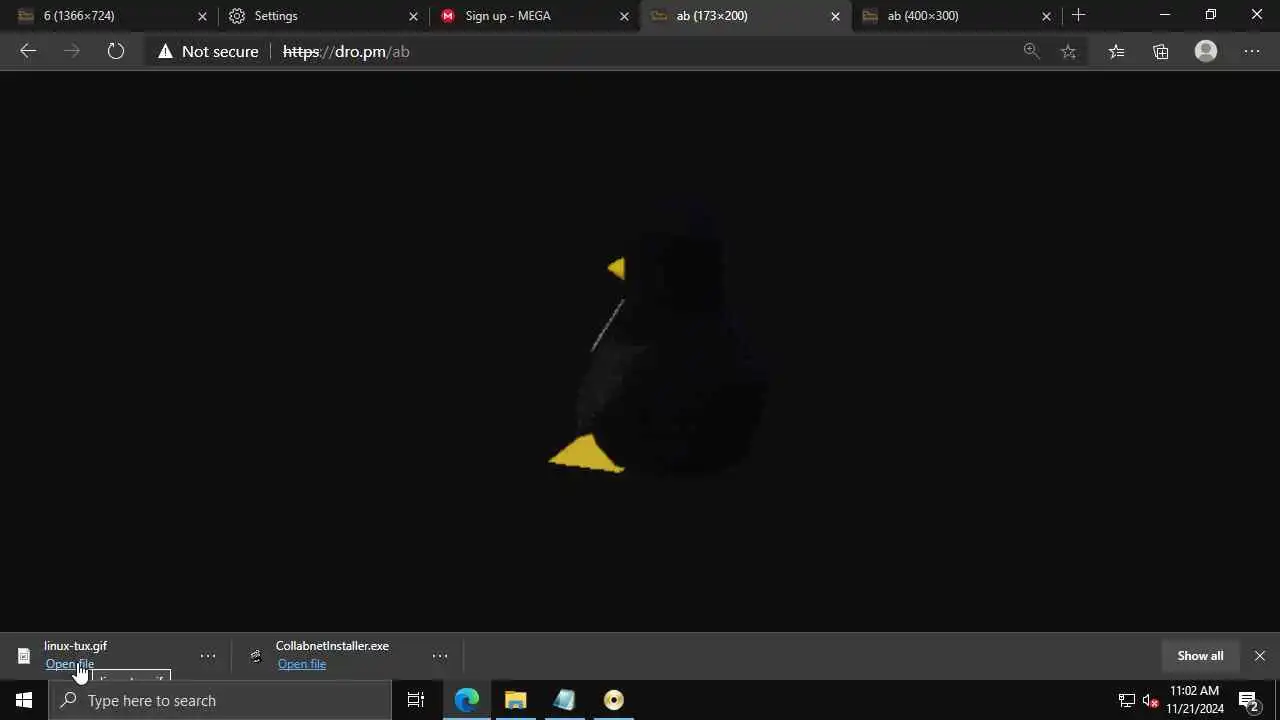1280x720 pixels.
Task: Click linux-tux.gif file icon in downloads bar
Action: (24, 656)
